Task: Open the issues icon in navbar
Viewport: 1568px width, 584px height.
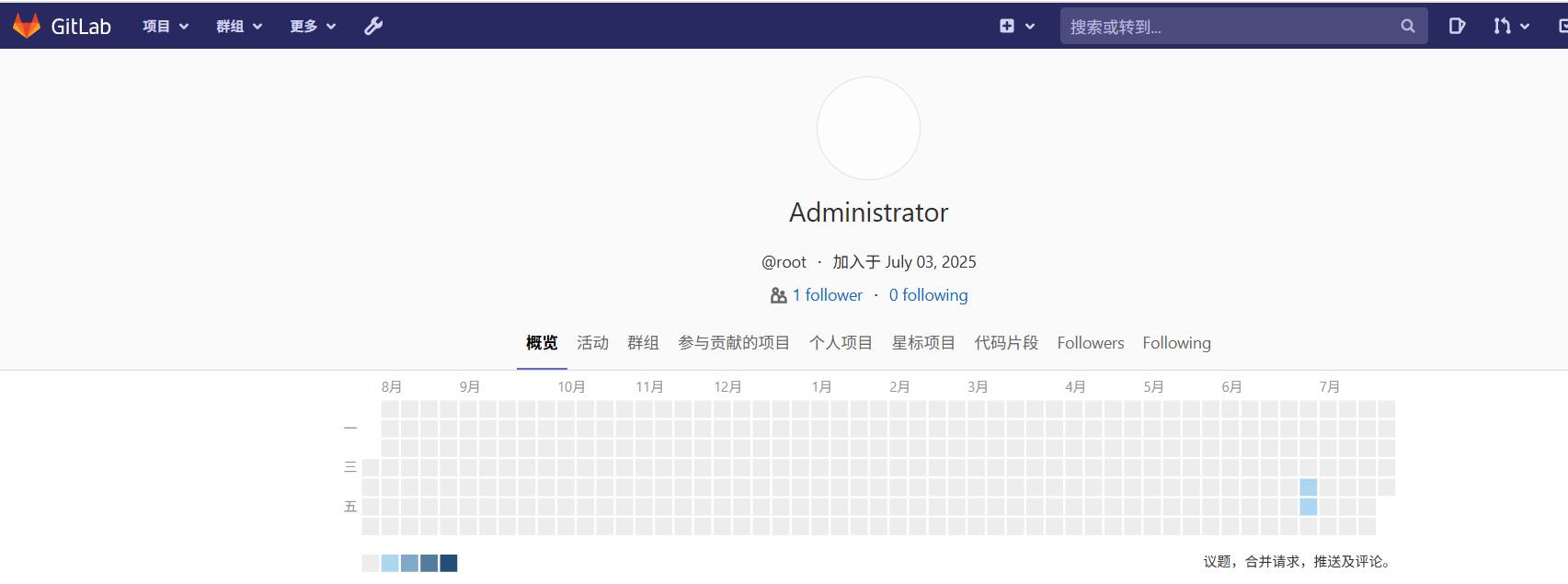Action: pyautogui.click(x=1457, y=26)
